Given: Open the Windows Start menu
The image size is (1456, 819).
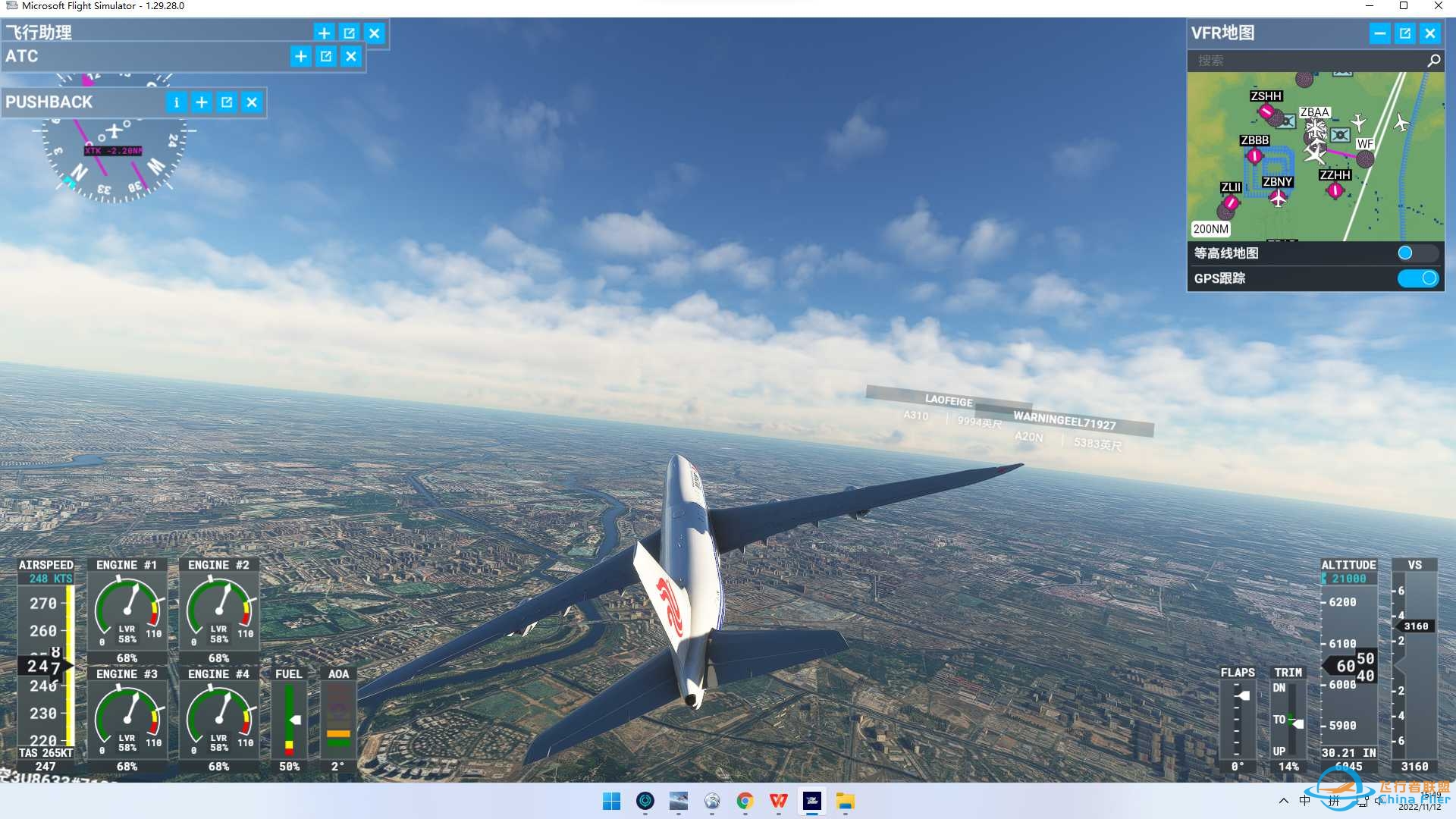Looking at the screenshot, I should click(611, 801).
